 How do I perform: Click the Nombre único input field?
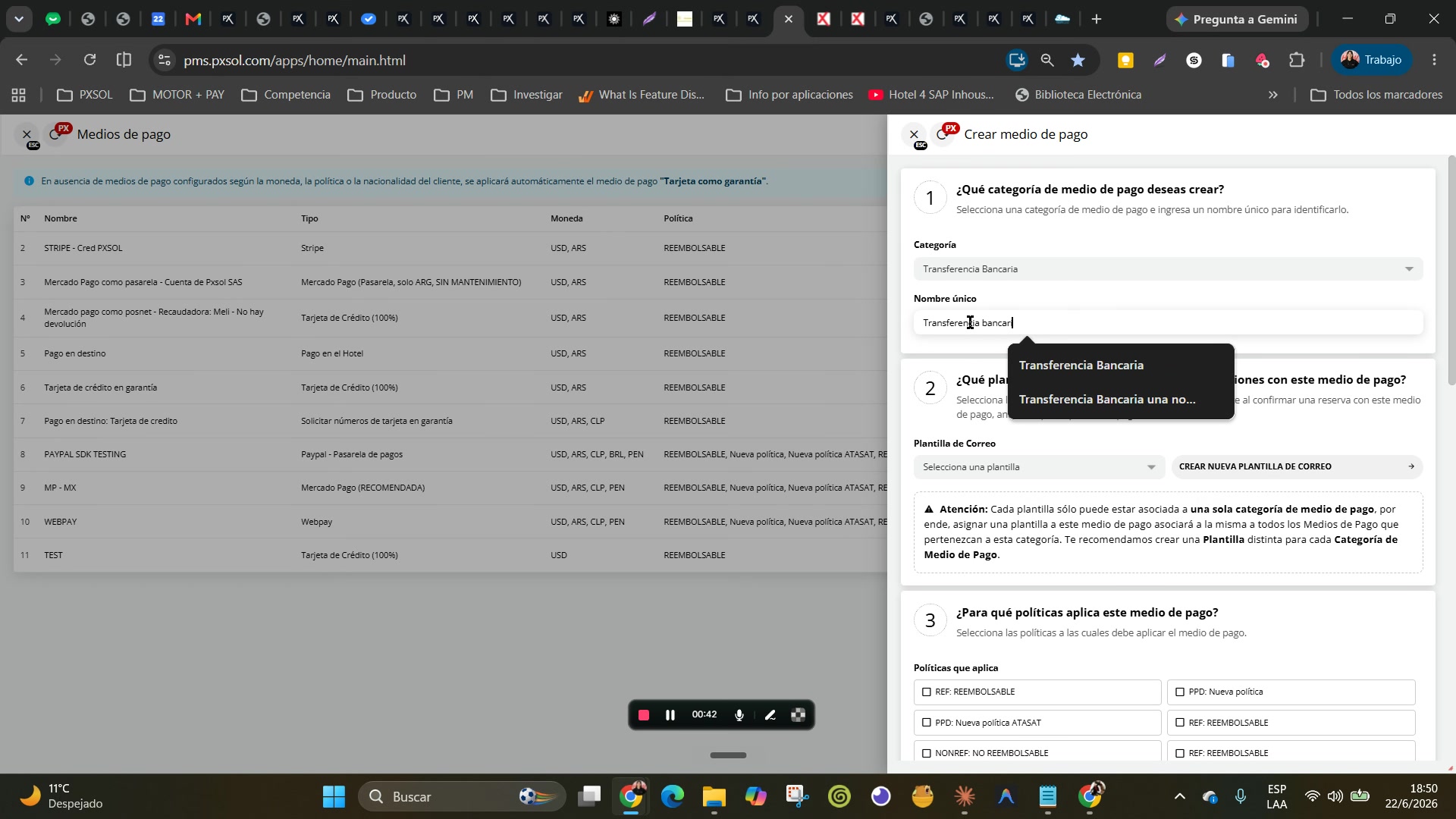point(1168,323)
